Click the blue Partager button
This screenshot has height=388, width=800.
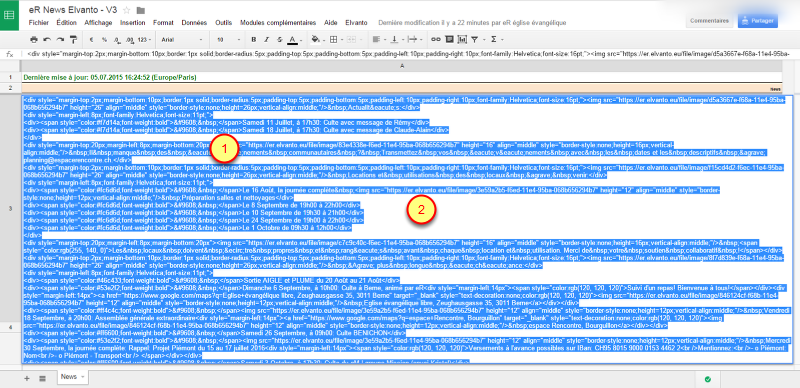click(x=758, y=21)
